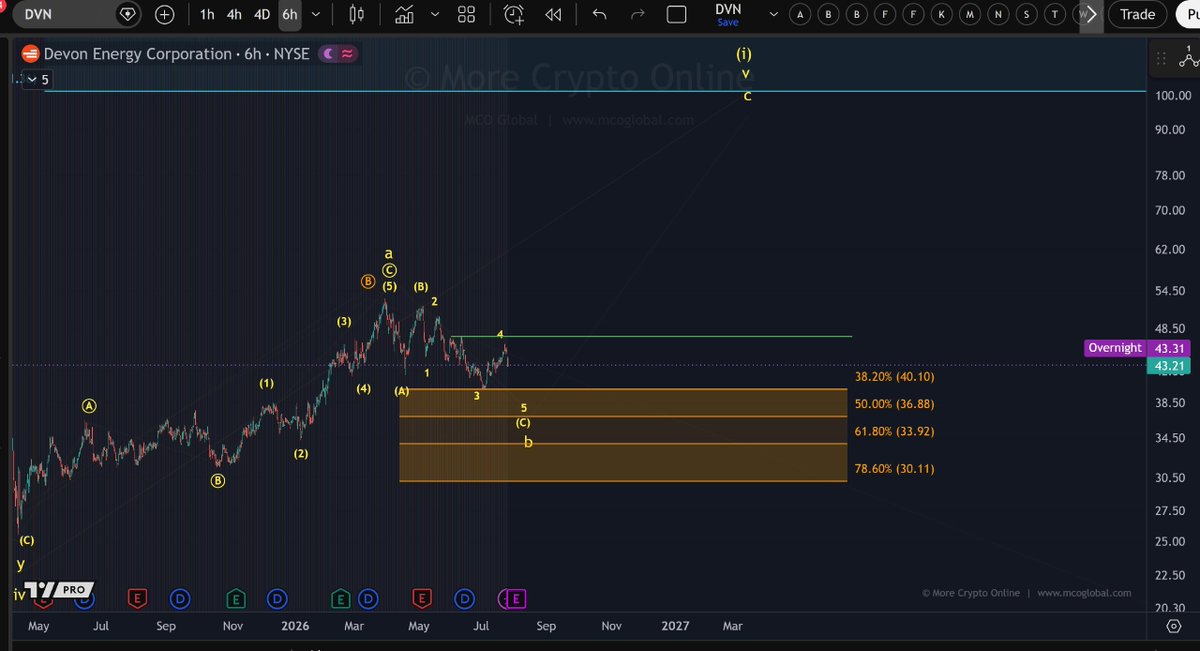Switch to the 4h timeframe

point(234,14)
